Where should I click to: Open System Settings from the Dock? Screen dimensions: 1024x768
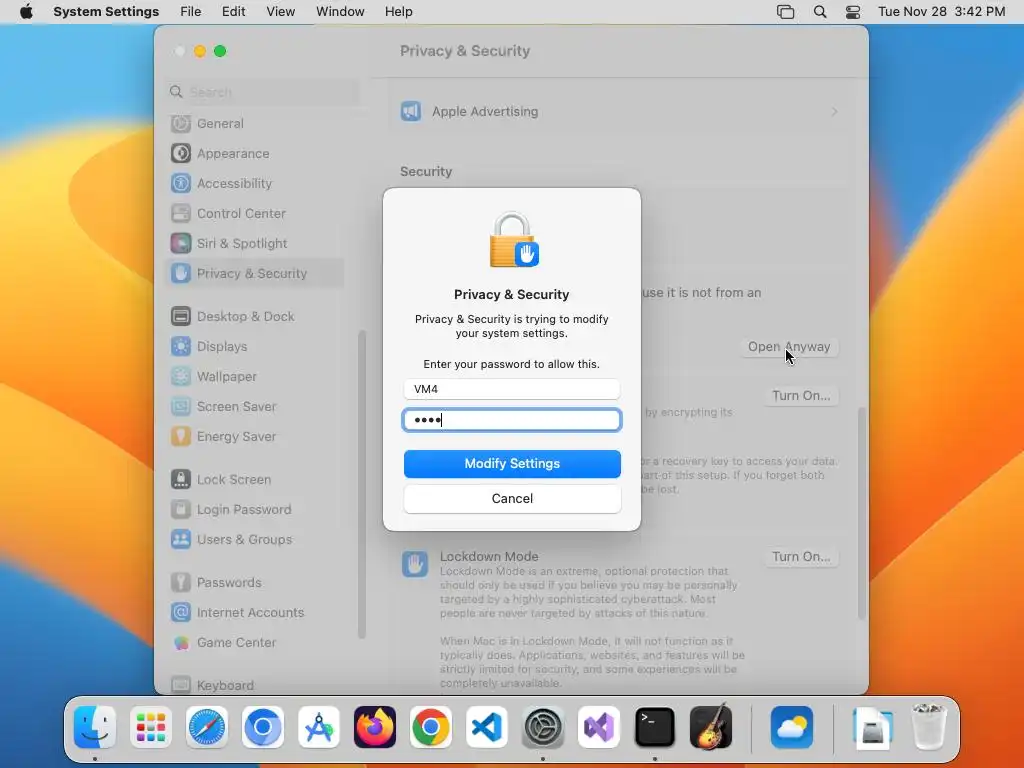coord(543,727)
